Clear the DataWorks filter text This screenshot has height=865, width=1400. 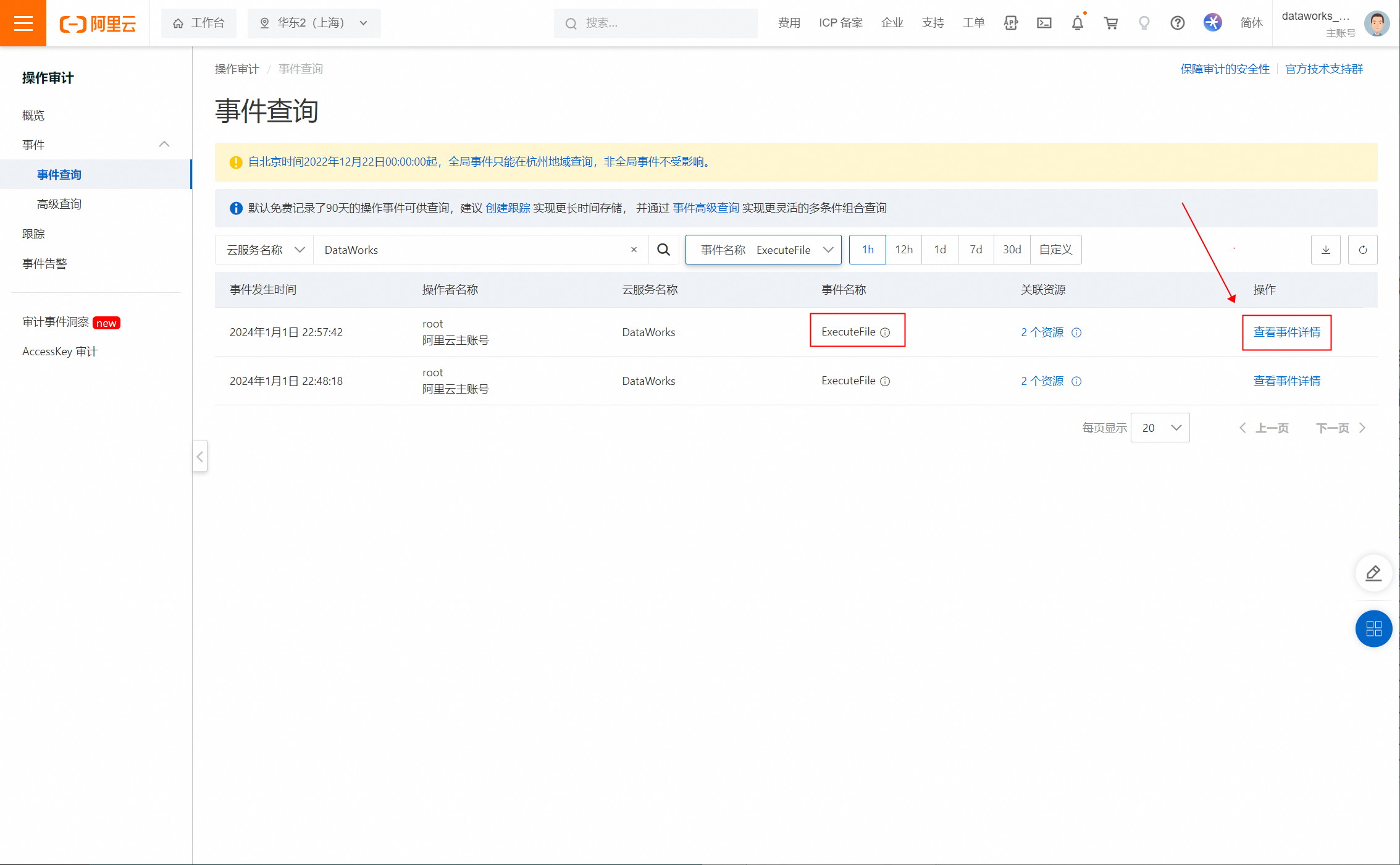click(x=634, y=250)
